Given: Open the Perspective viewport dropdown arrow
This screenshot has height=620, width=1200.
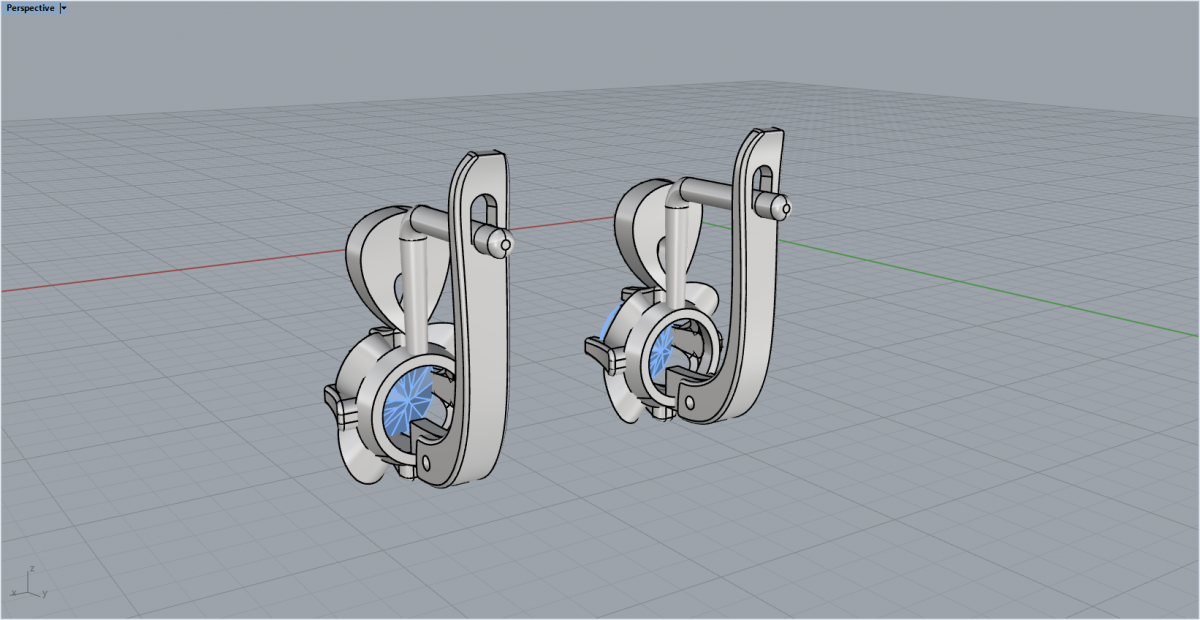Looking at the screenshot, I should pyautogui.click(x=64, y=8).
